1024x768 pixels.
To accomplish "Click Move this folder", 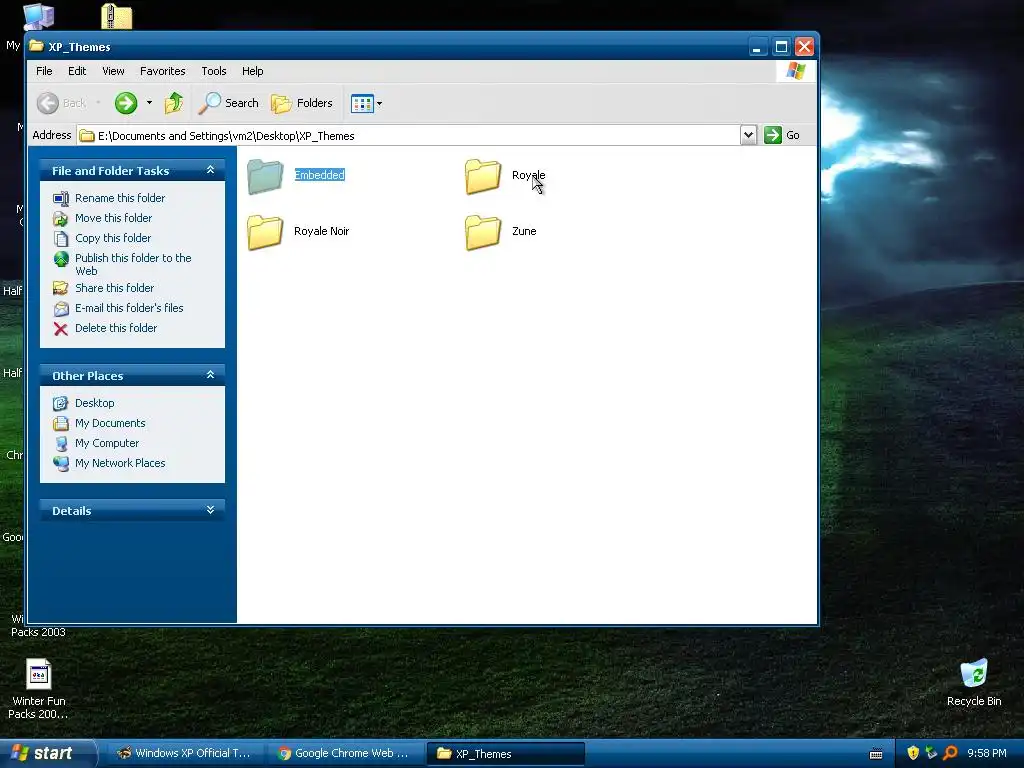I will point(114,218).
